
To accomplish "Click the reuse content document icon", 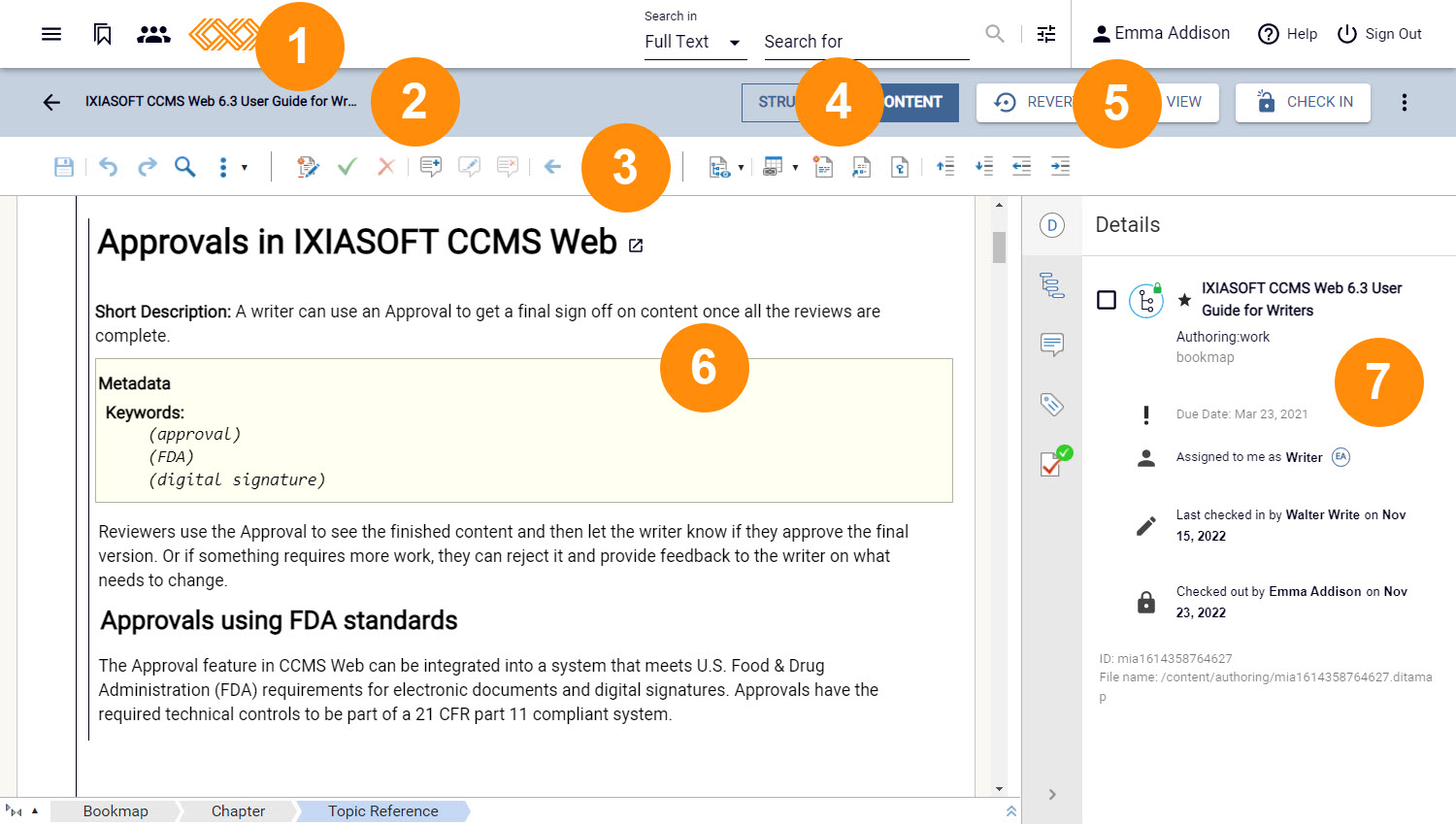I will click(x=861, y=167).
